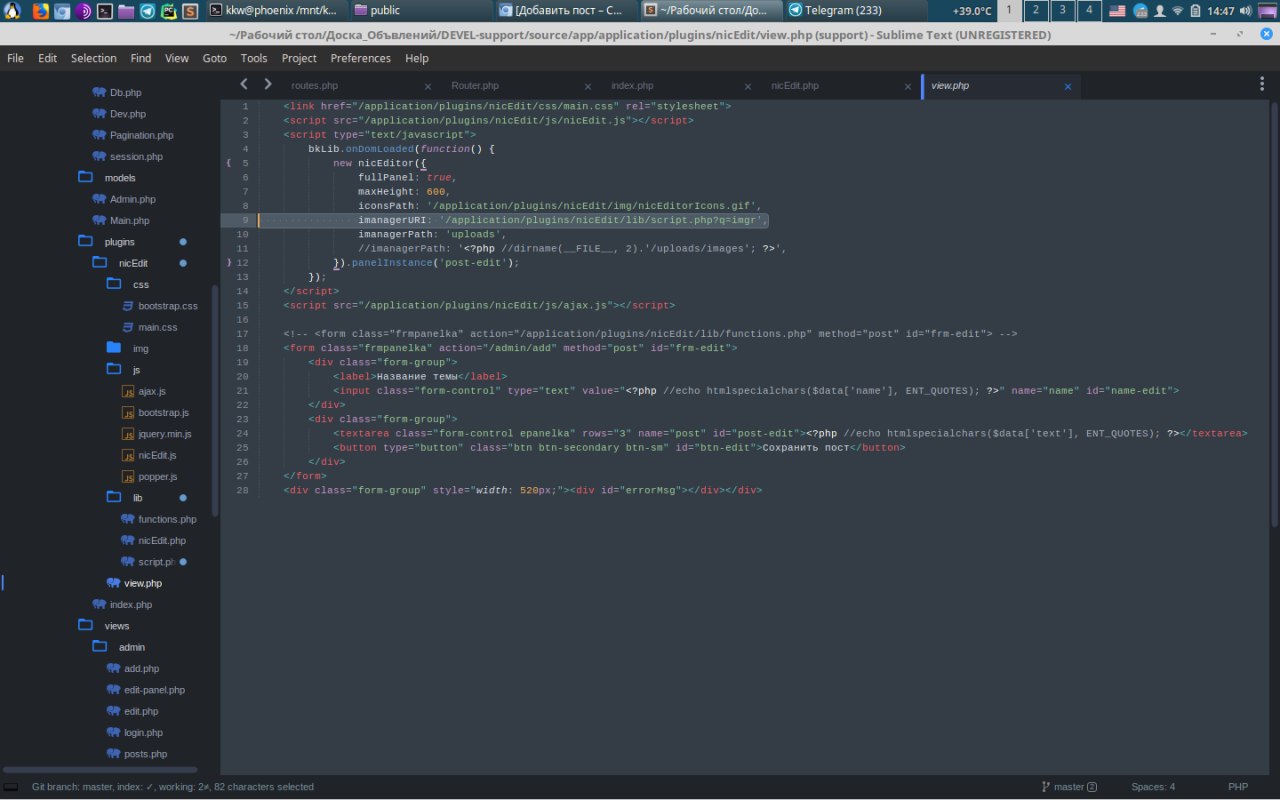Launch PyCharm from the panel launcher

(x=169, y=11)
